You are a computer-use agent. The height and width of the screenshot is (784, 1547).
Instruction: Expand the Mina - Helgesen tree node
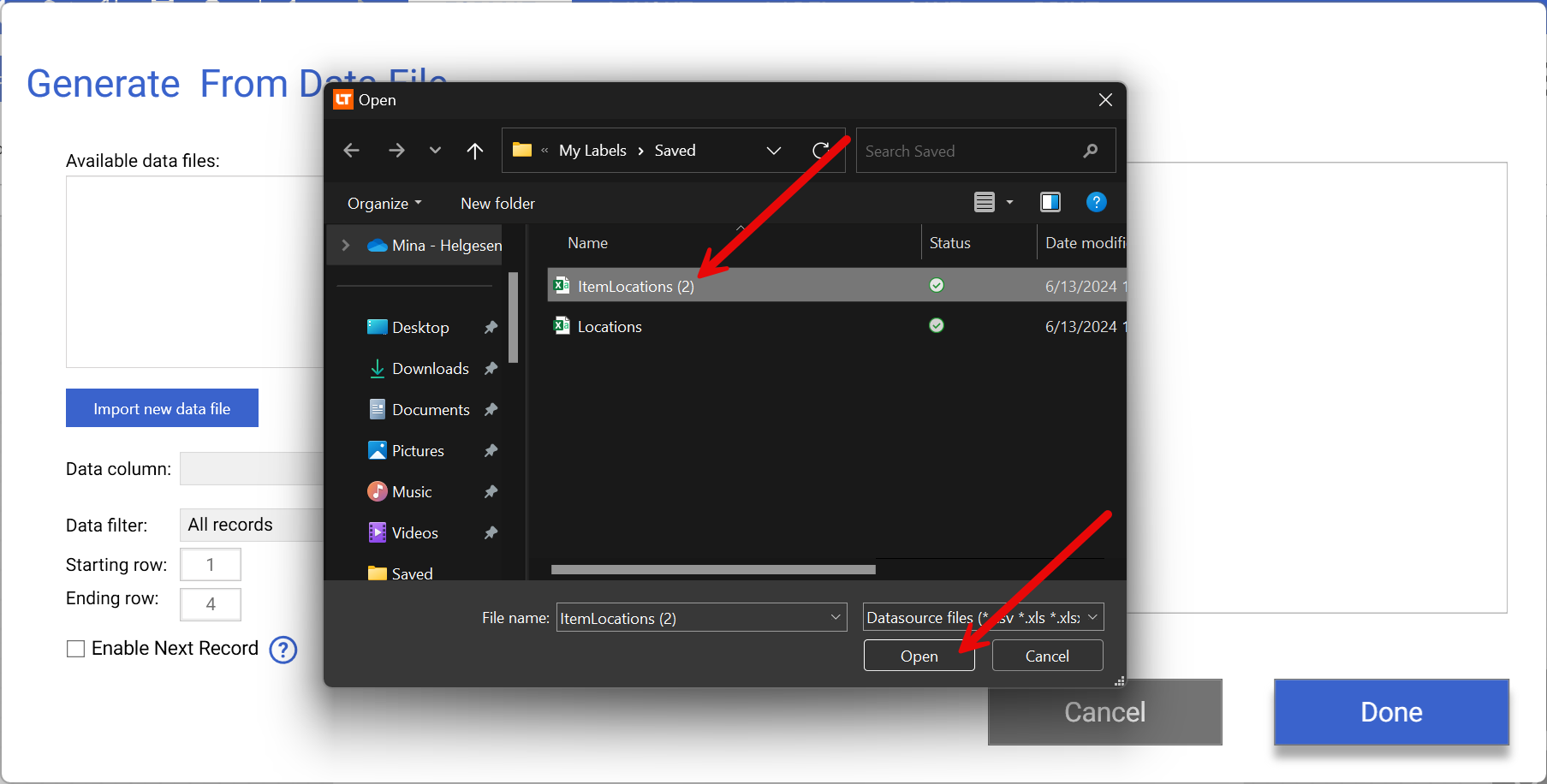click(346, 246)
